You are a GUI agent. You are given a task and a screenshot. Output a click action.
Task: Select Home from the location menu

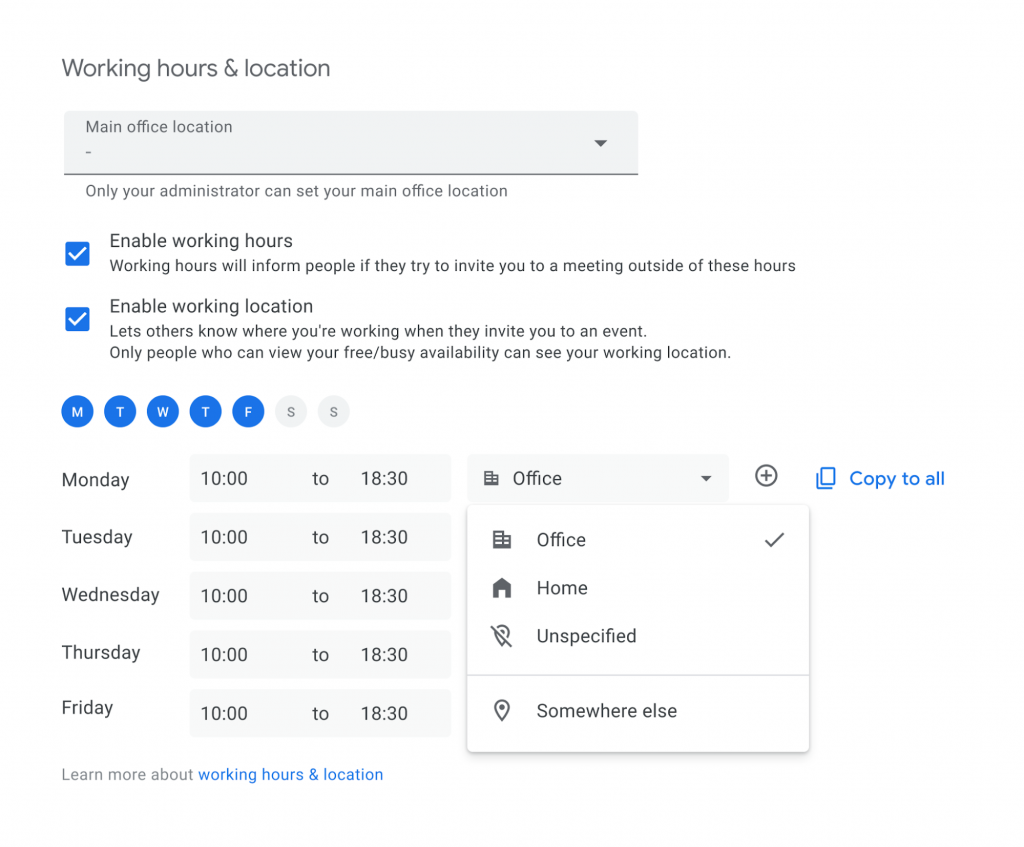coord(562,588)
